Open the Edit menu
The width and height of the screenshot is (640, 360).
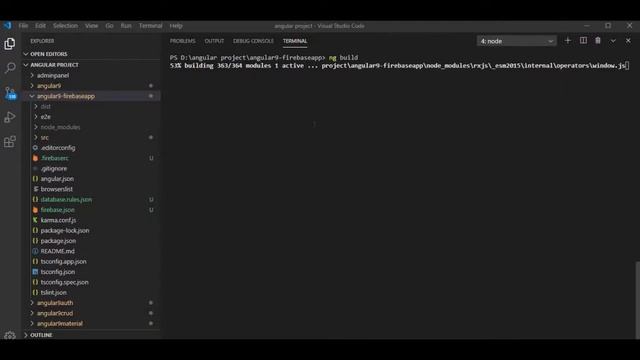40,26
